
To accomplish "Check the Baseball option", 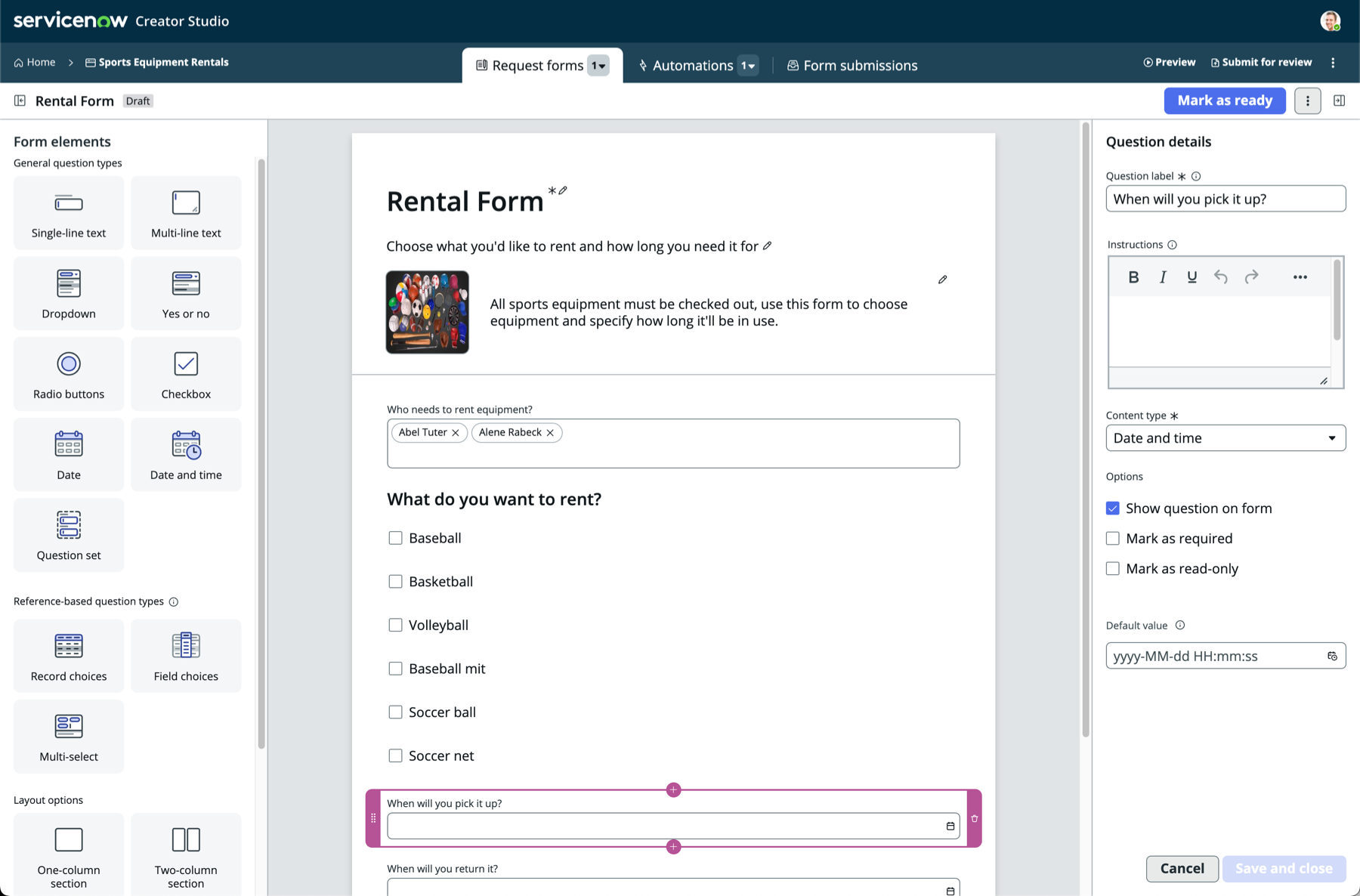I will (x=395, y=538).
